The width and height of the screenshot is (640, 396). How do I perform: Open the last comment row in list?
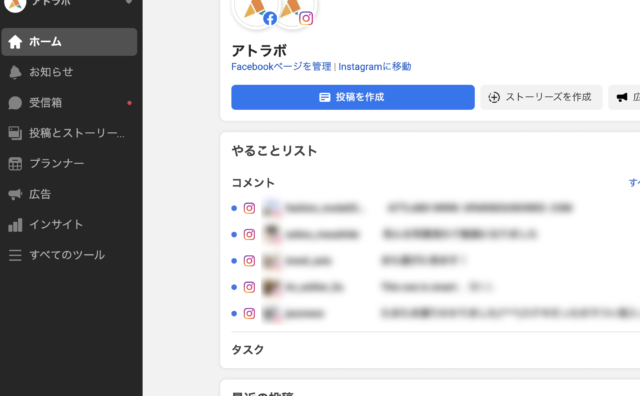click(436, 314)
